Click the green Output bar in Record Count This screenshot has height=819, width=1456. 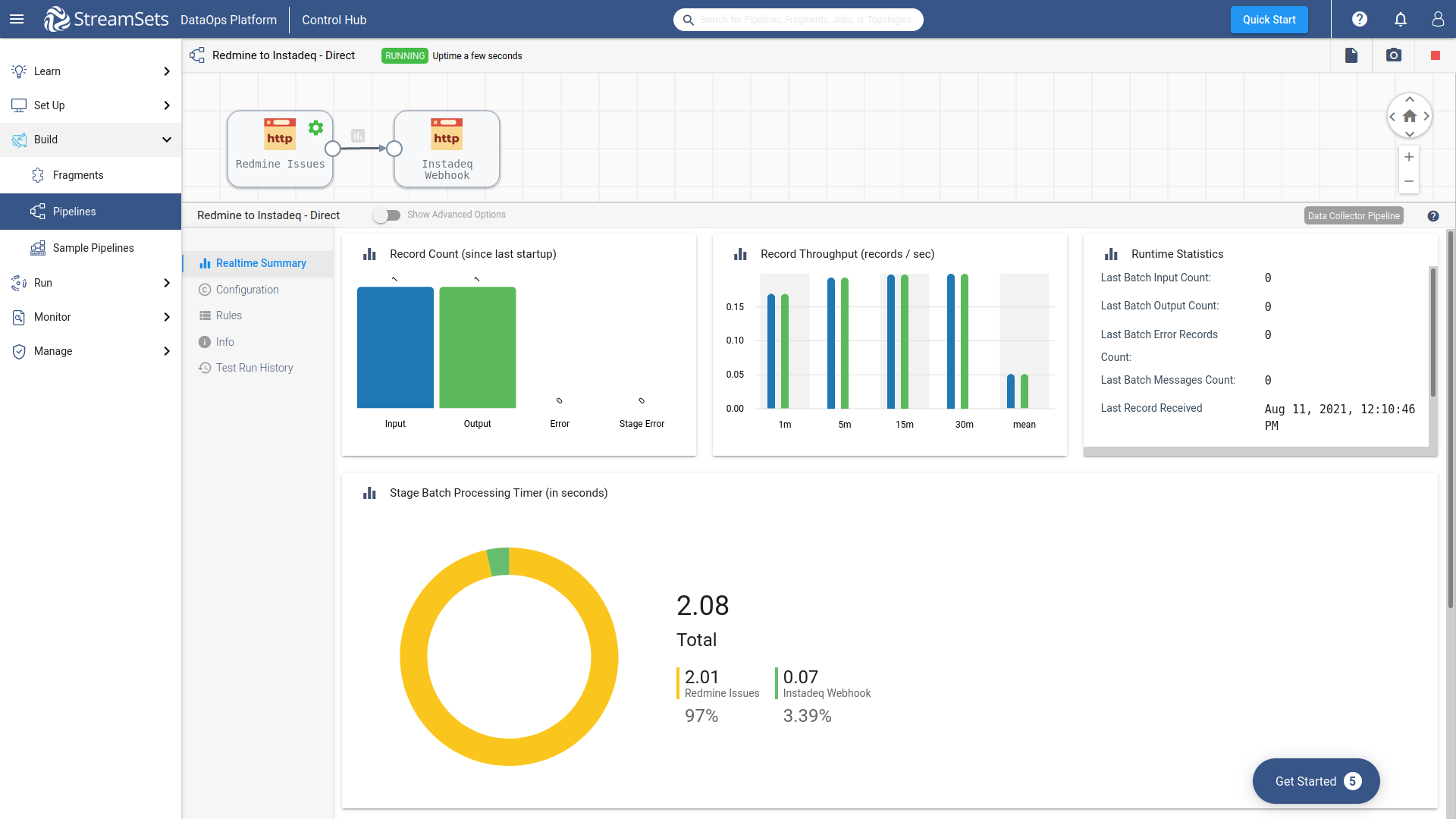coord(478,347)
